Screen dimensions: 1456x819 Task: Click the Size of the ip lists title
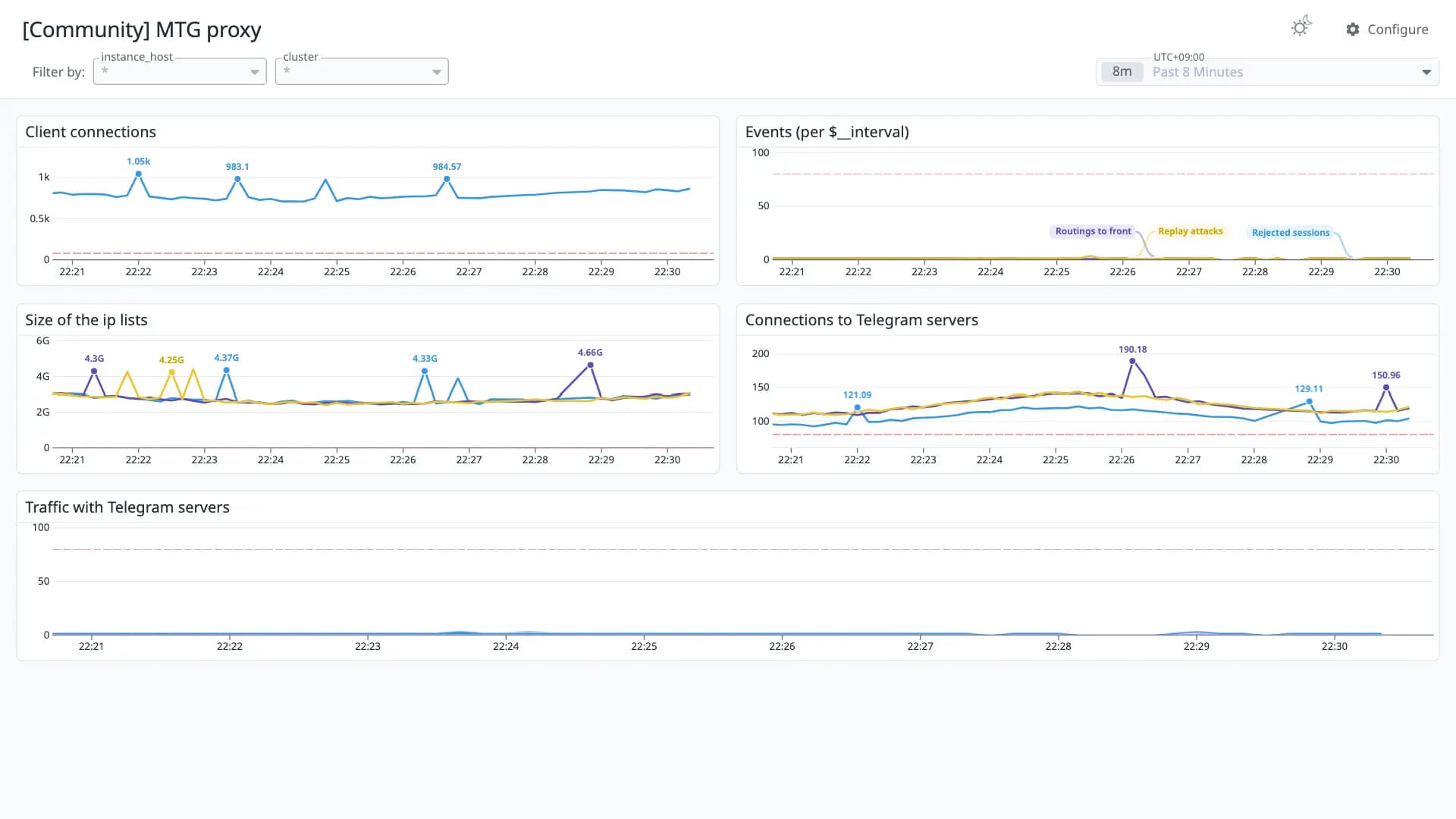[86, 320]
